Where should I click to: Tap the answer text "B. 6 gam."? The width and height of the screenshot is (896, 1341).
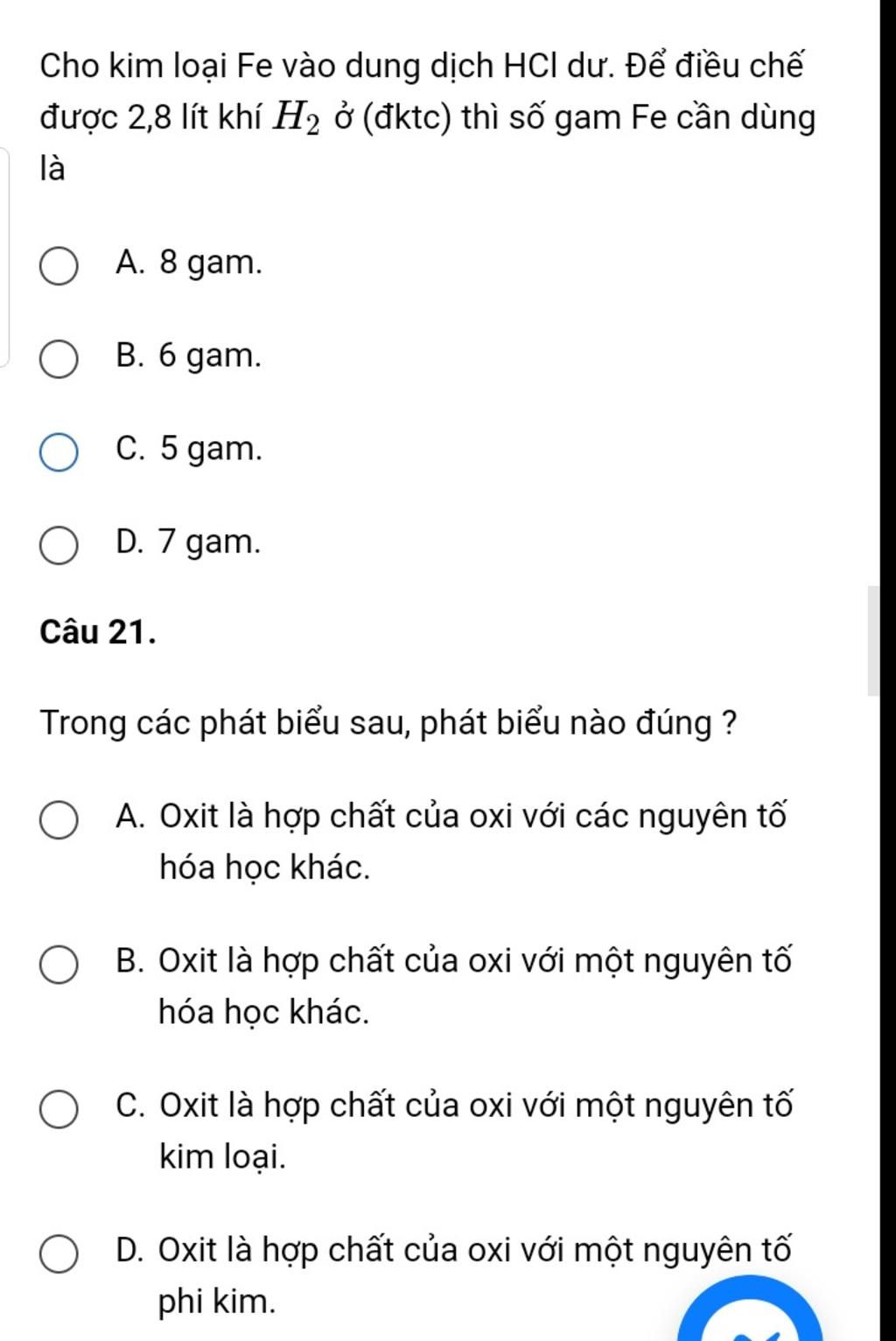point(188,356)
